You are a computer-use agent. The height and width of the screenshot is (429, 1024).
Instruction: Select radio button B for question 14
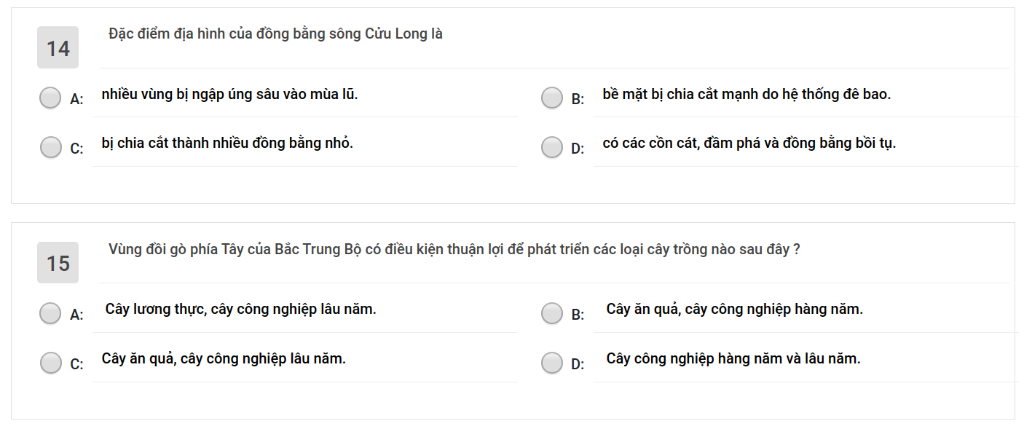(x=552, y=98)
